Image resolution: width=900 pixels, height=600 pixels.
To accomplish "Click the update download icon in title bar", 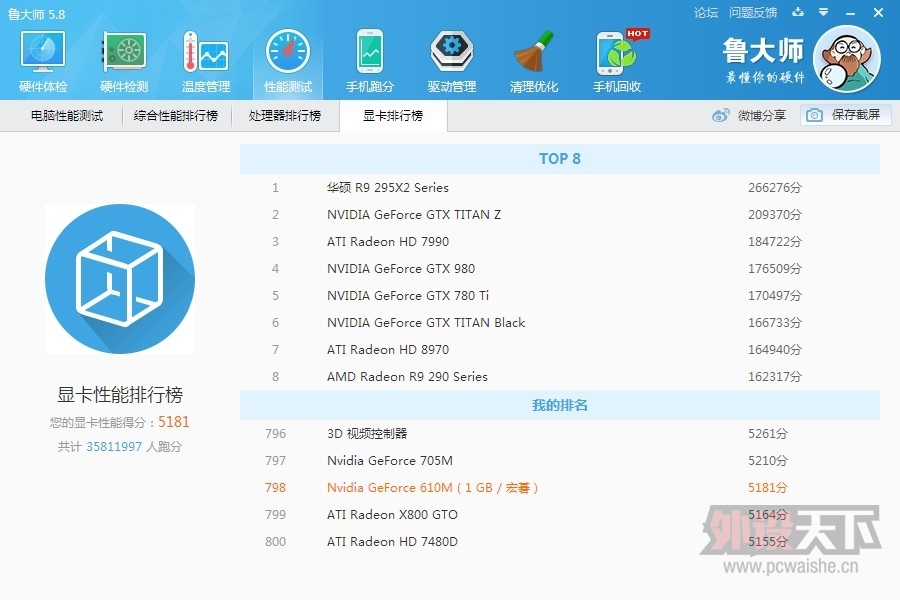I will 797,13.
